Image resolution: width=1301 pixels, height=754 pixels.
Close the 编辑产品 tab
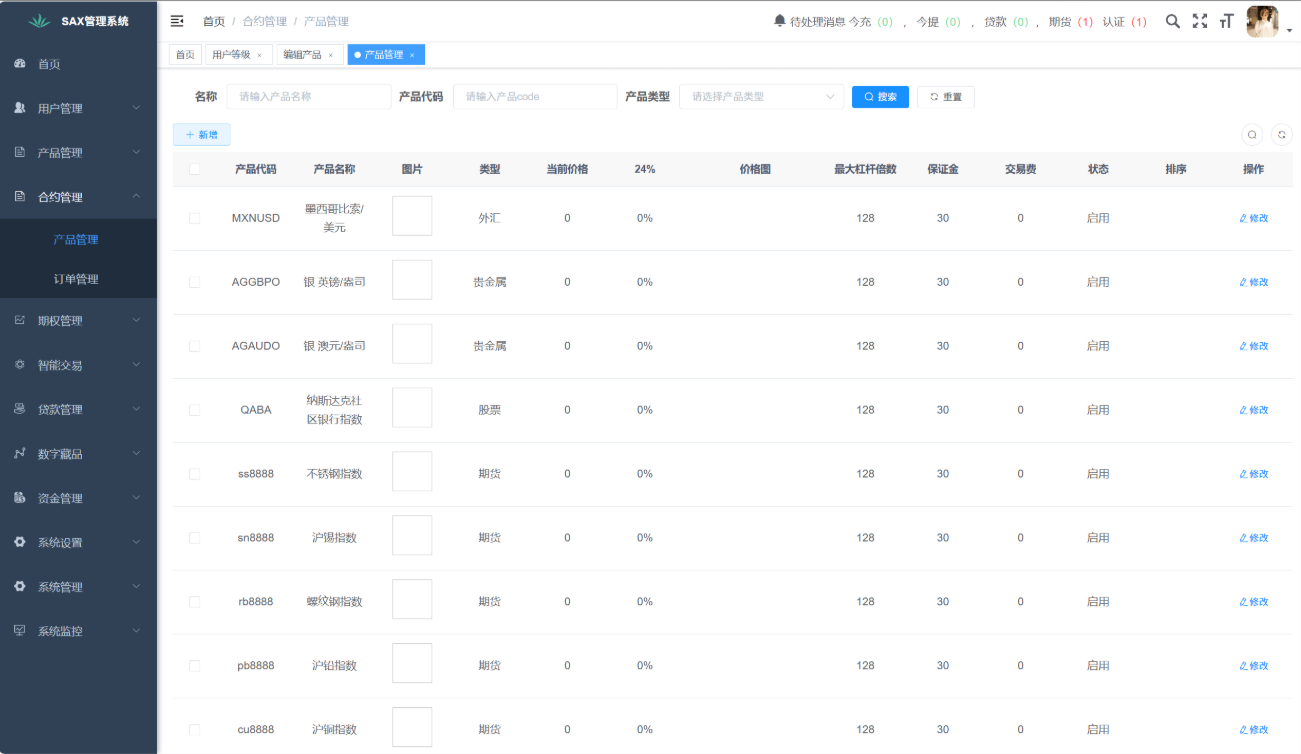pyautogui.click(x=330, y=55)
